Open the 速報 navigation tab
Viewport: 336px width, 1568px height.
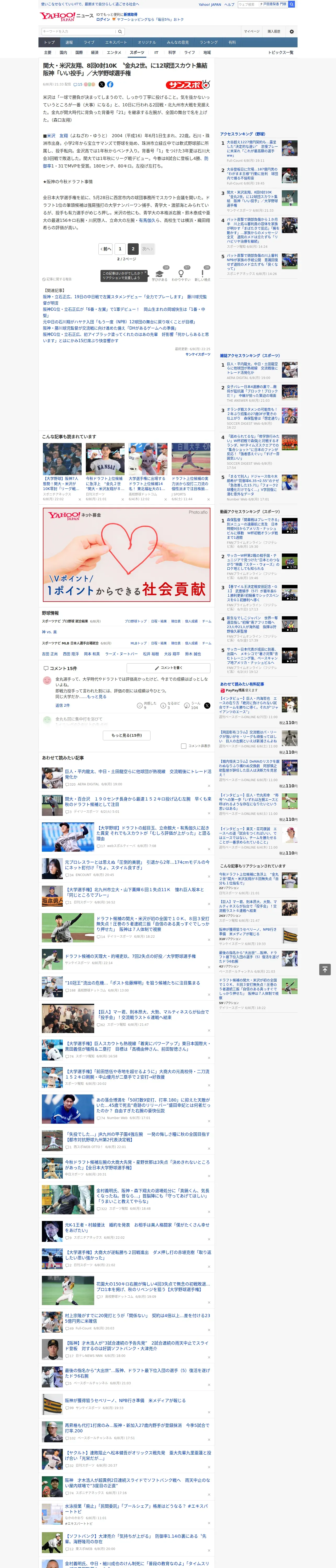pyautogui.click(x=69, y=43)
